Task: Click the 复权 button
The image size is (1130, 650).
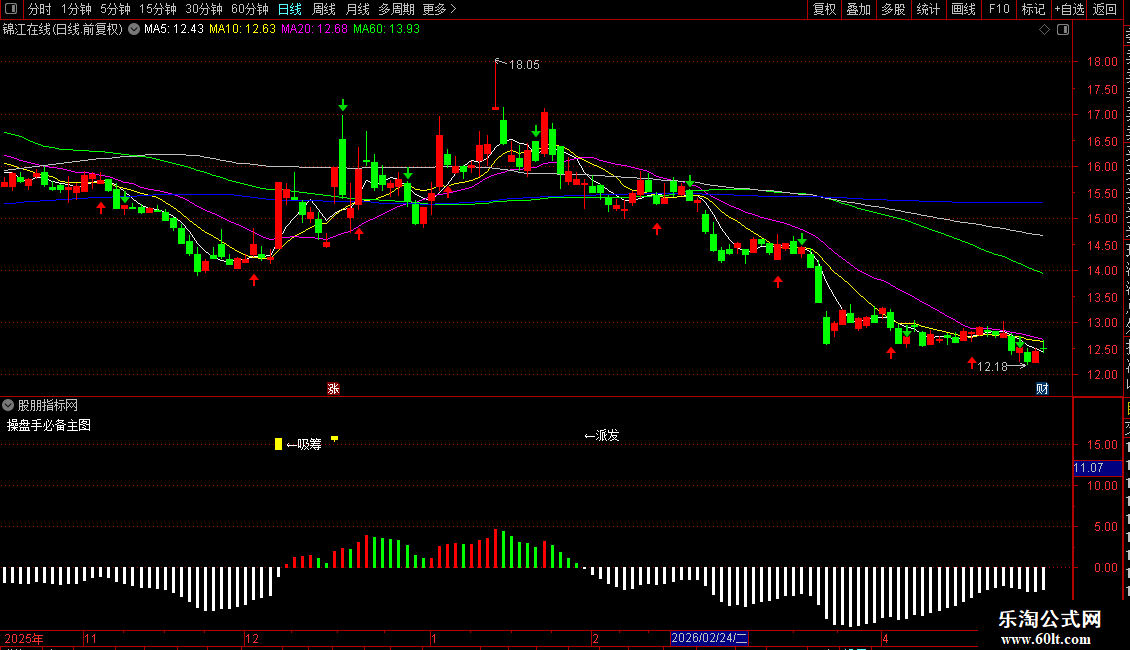Action: (x=824, y=9)
